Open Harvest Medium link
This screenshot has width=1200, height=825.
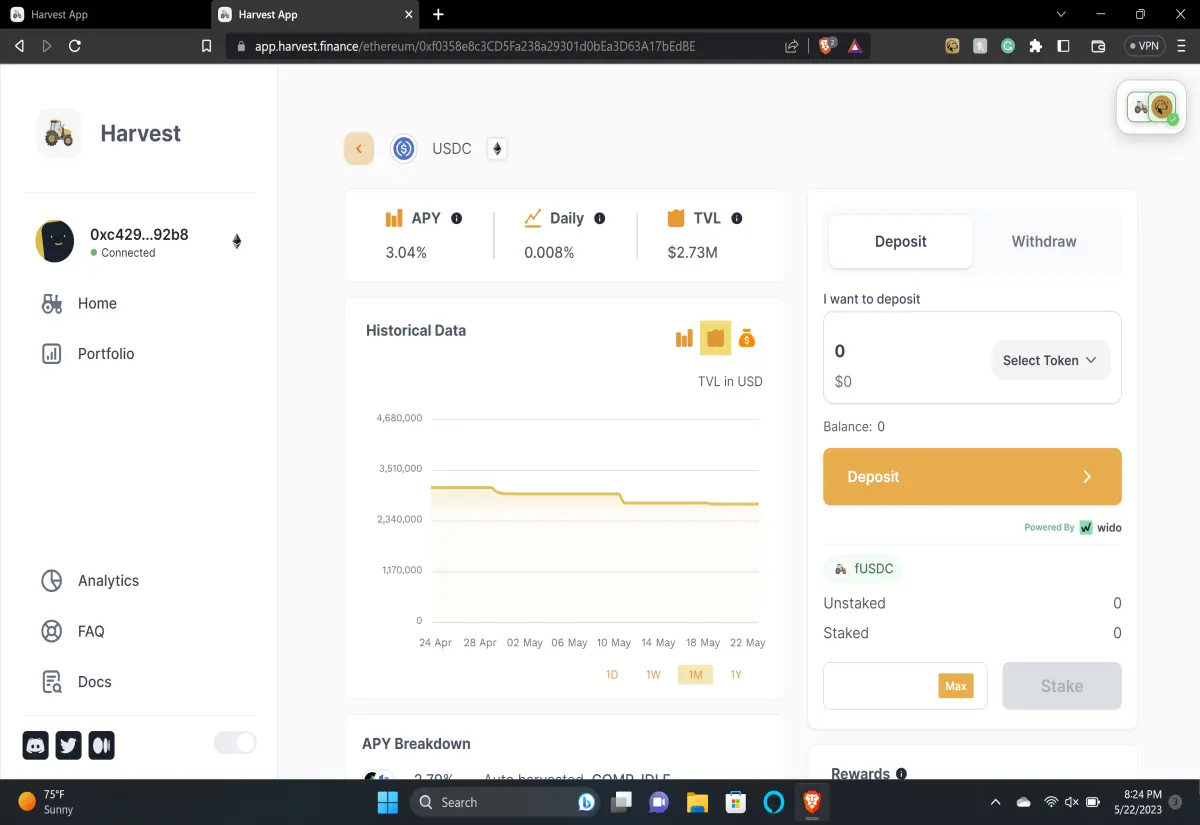102,745
